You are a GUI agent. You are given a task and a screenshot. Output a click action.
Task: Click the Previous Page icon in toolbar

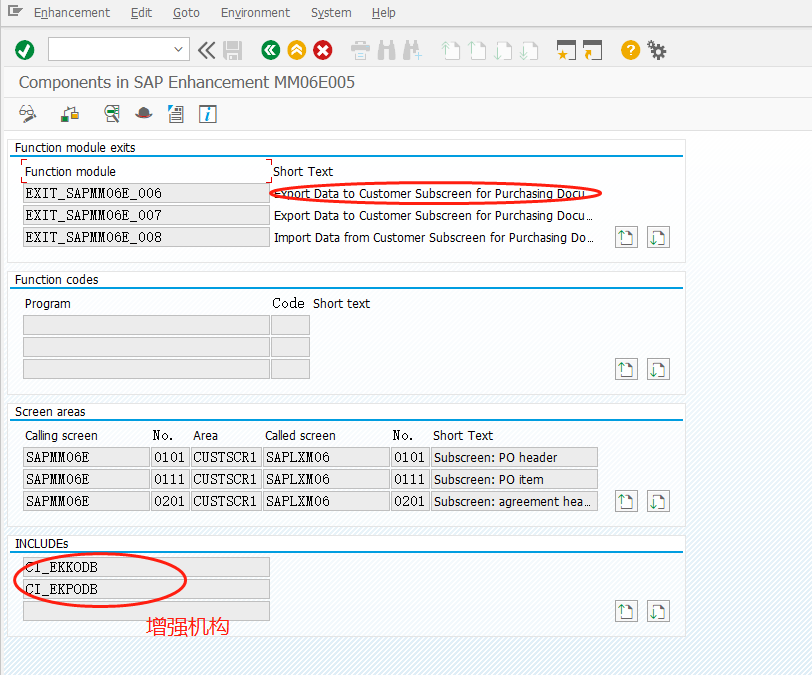(x=476, y=51)
